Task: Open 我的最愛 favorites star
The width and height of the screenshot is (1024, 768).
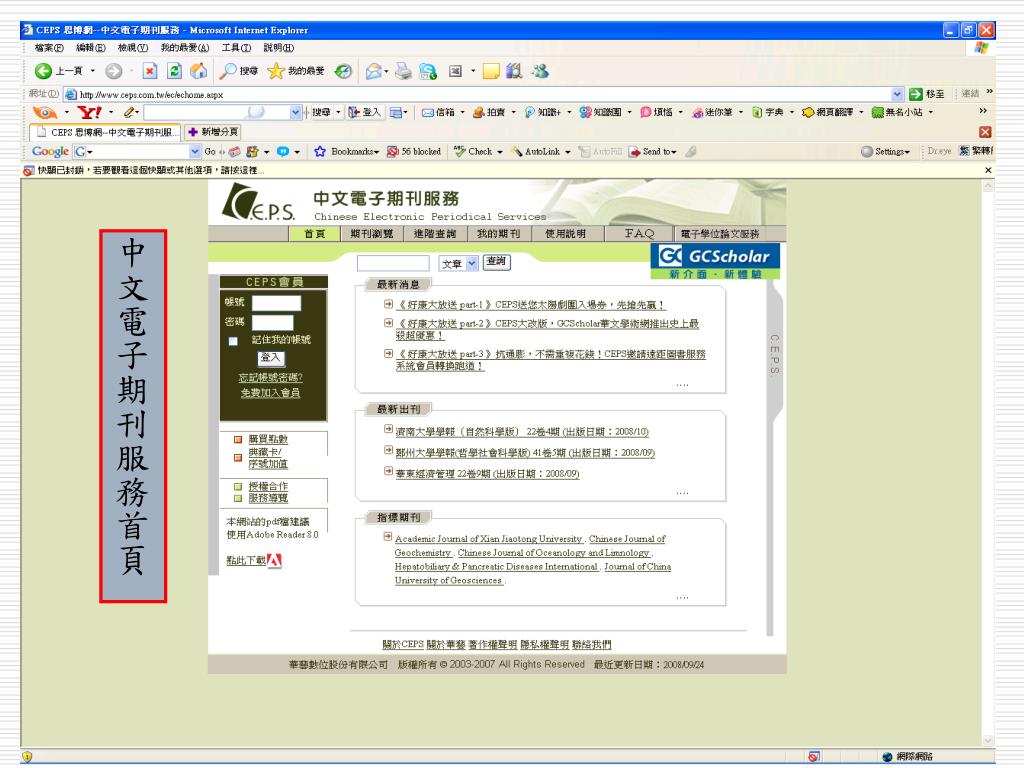Action: coord(276,71)
